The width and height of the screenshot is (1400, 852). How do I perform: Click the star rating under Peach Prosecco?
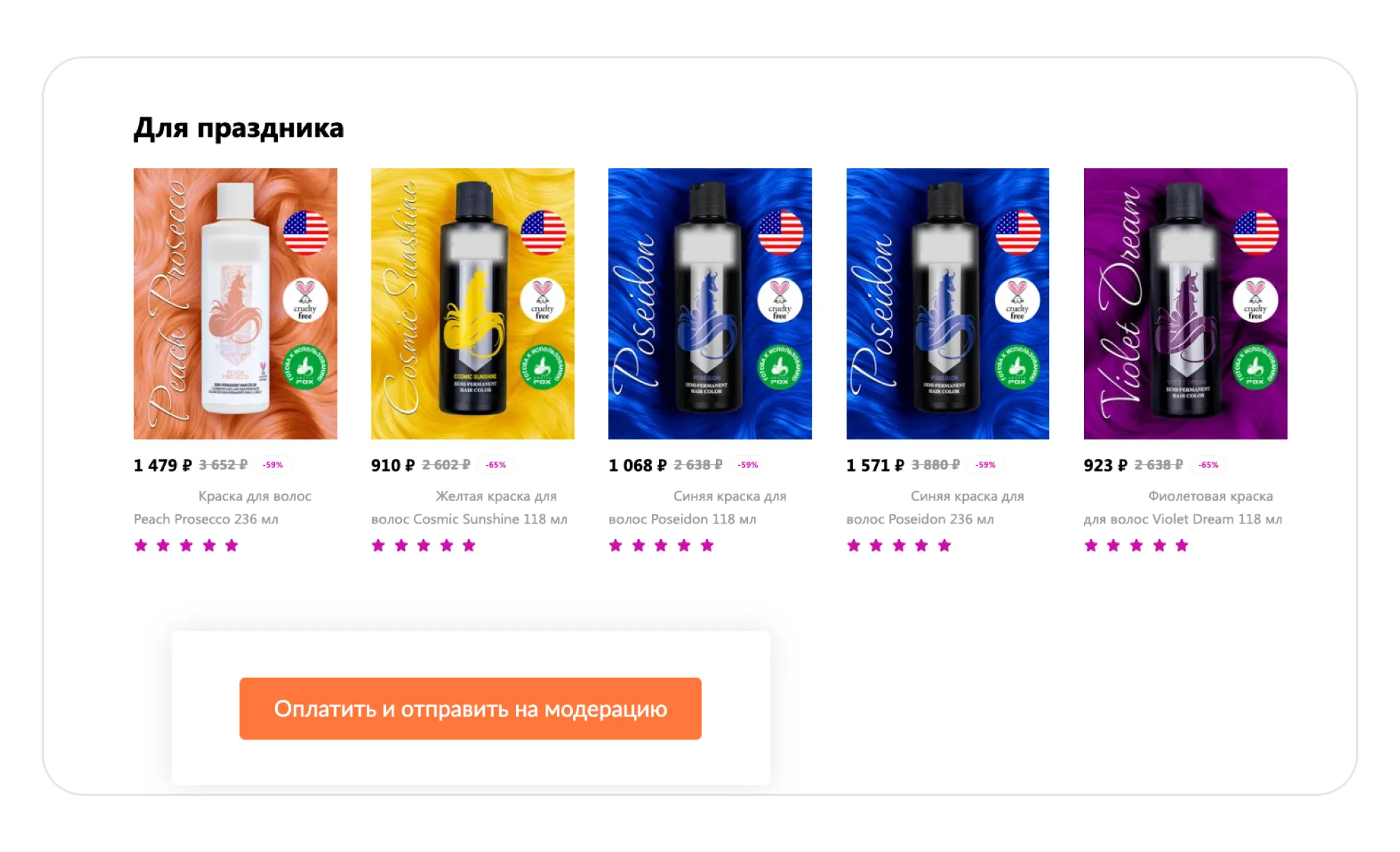(186, 546)
